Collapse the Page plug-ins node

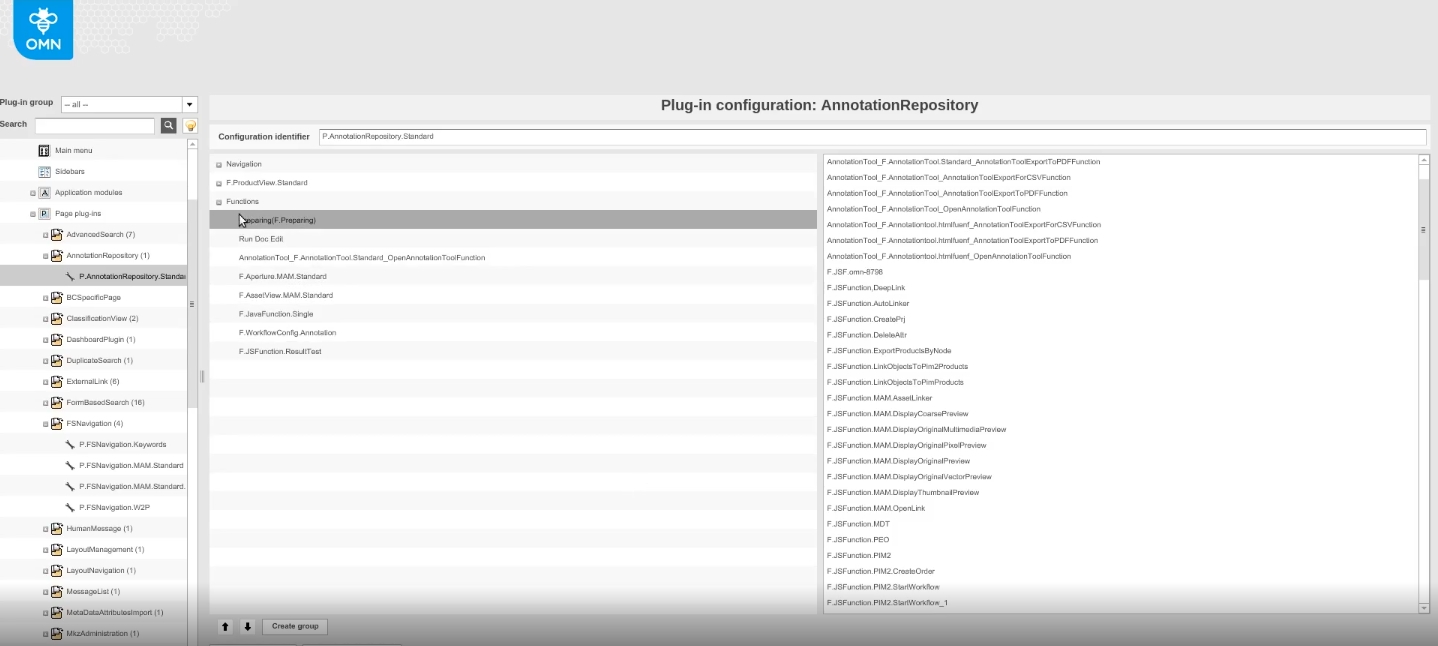point(33,214)
